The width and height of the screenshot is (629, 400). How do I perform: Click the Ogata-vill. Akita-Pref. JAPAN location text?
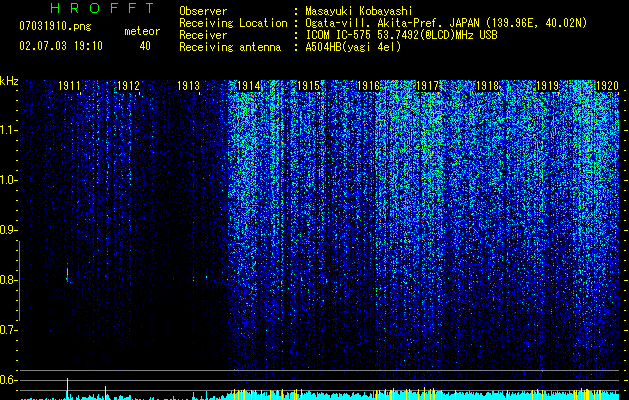tap(446, 23)
